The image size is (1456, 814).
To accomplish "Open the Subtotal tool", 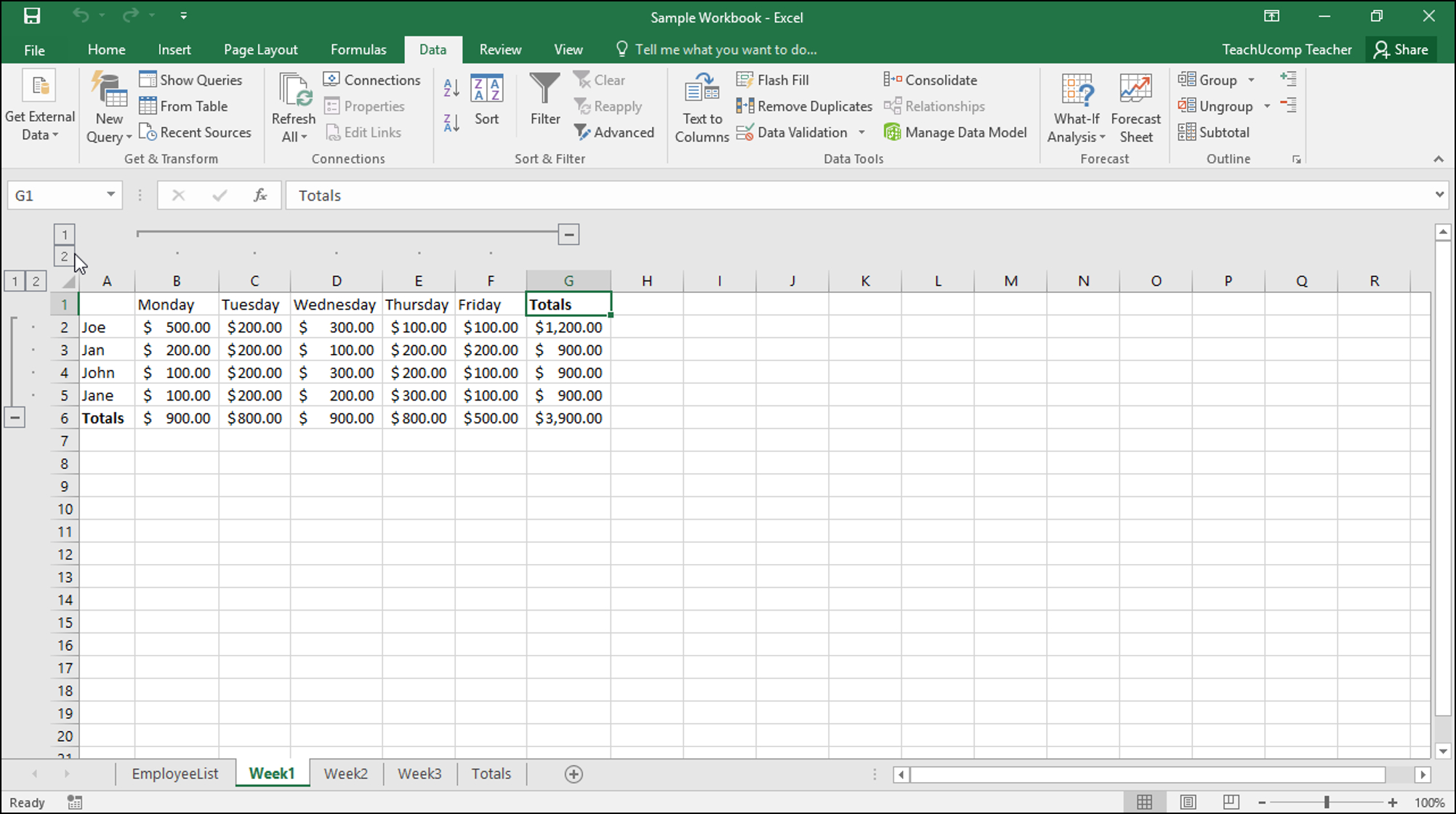I will pyautogui.click(x=1214, y=132).
